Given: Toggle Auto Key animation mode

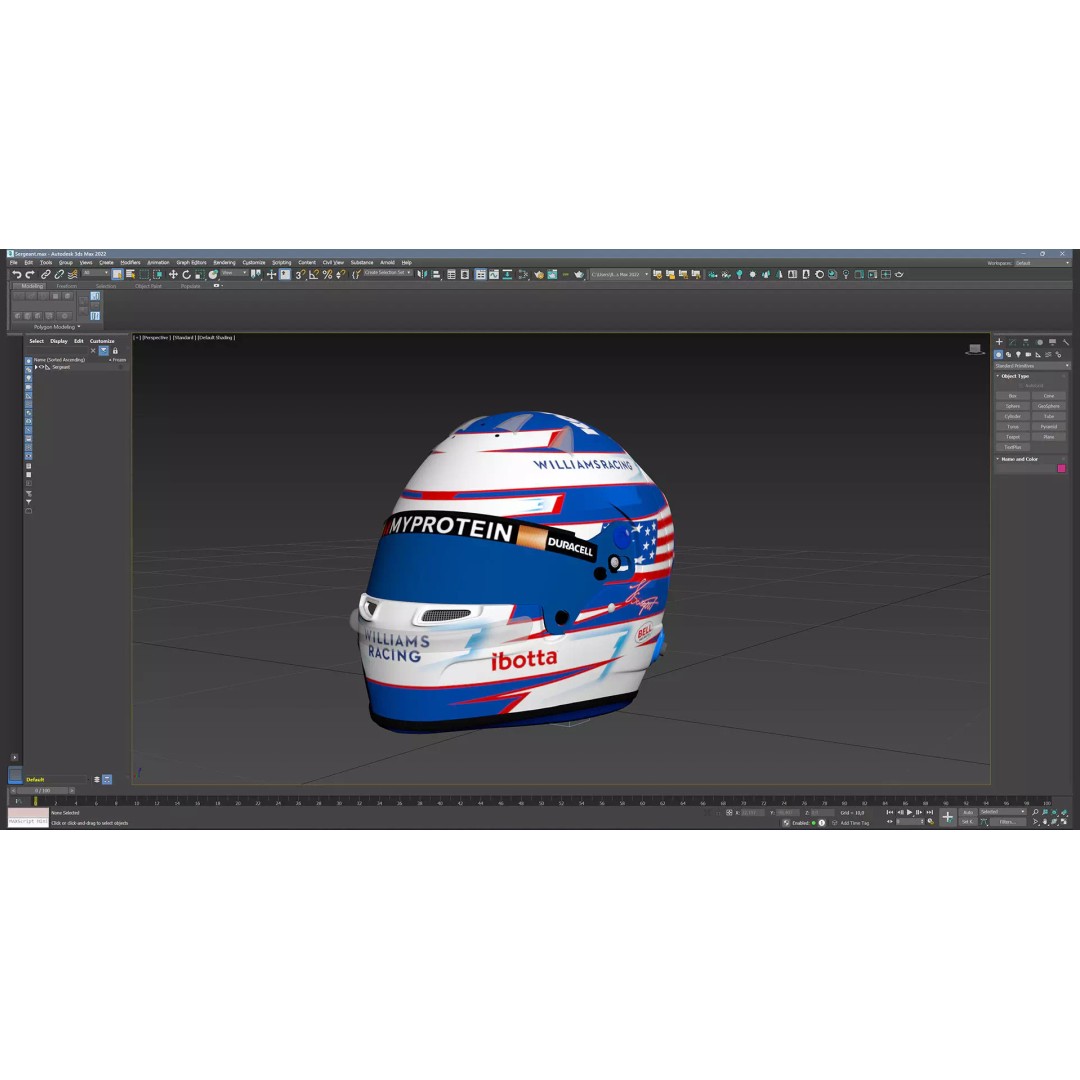Looking at the screenshot, I should [x=969, y=813].
